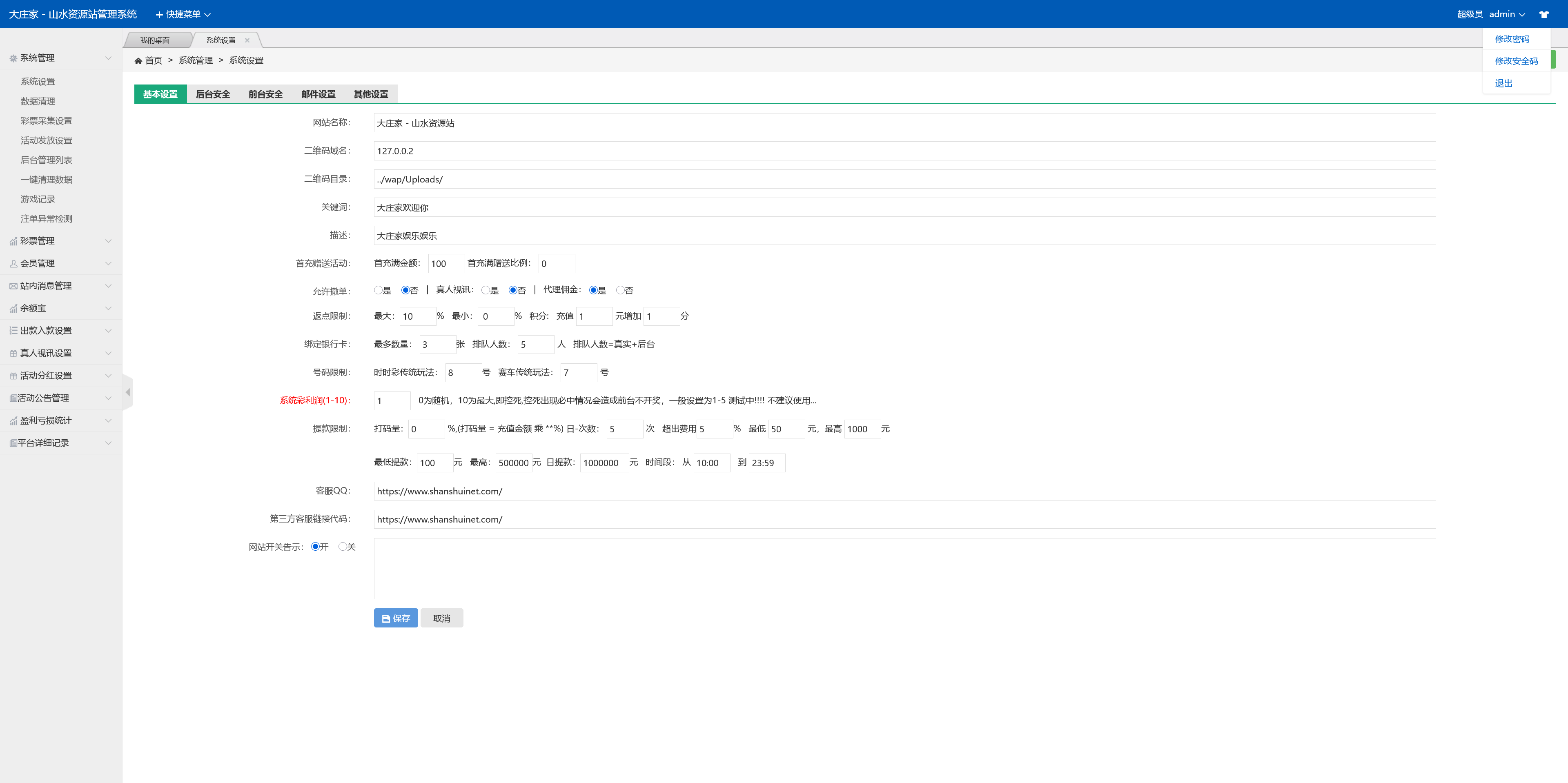Image resolution: width=1568 pixels, height=783 pixels.
Task: Switch to the 后台安全 tab
Action: pyautogui.click(x=212, y=94)
